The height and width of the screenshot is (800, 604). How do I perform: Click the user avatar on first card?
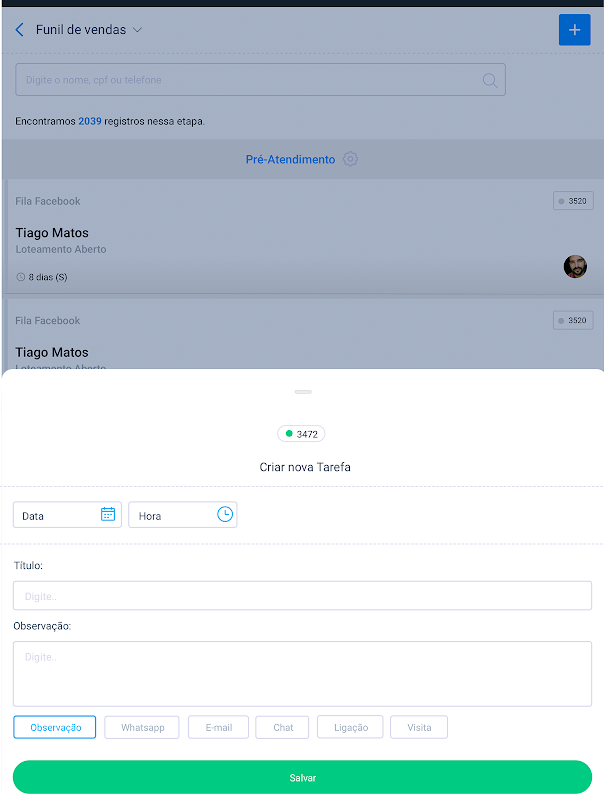point(575,266)
